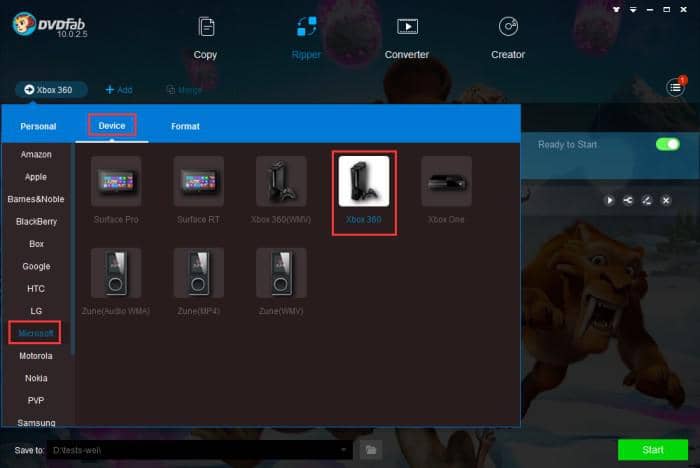Click the Merge button
The height and width of the screenshot is (468, 700).
184,90
